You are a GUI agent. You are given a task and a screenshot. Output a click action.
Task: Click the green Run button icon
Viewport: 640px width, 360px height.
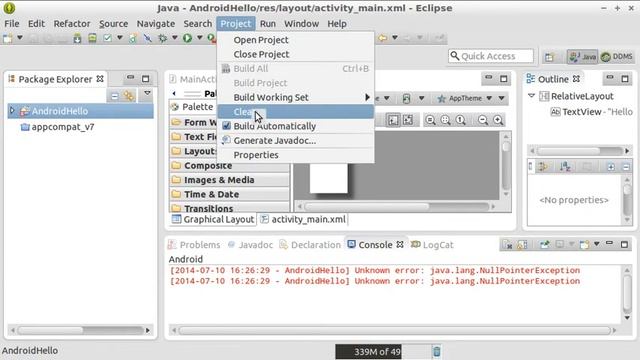[x=187, y=38]
